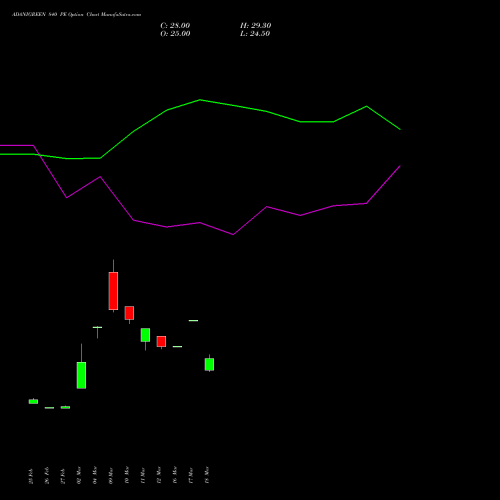Click the 27 Feb date label
This screenshot has width=500, height=500.
tap(63, 476)
